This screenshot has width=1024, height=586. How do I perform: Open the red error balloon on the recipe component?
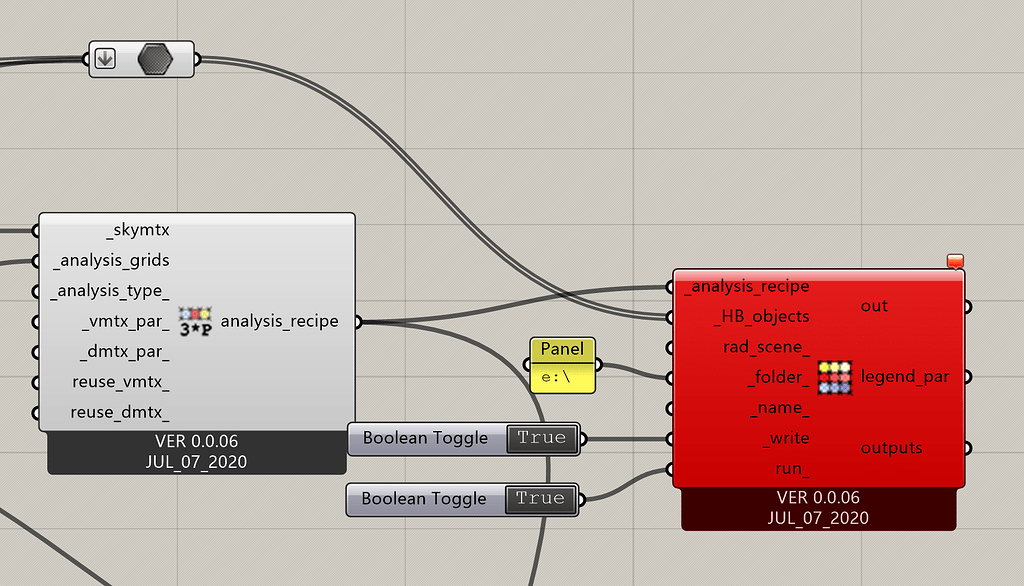[x=955, y=260]
